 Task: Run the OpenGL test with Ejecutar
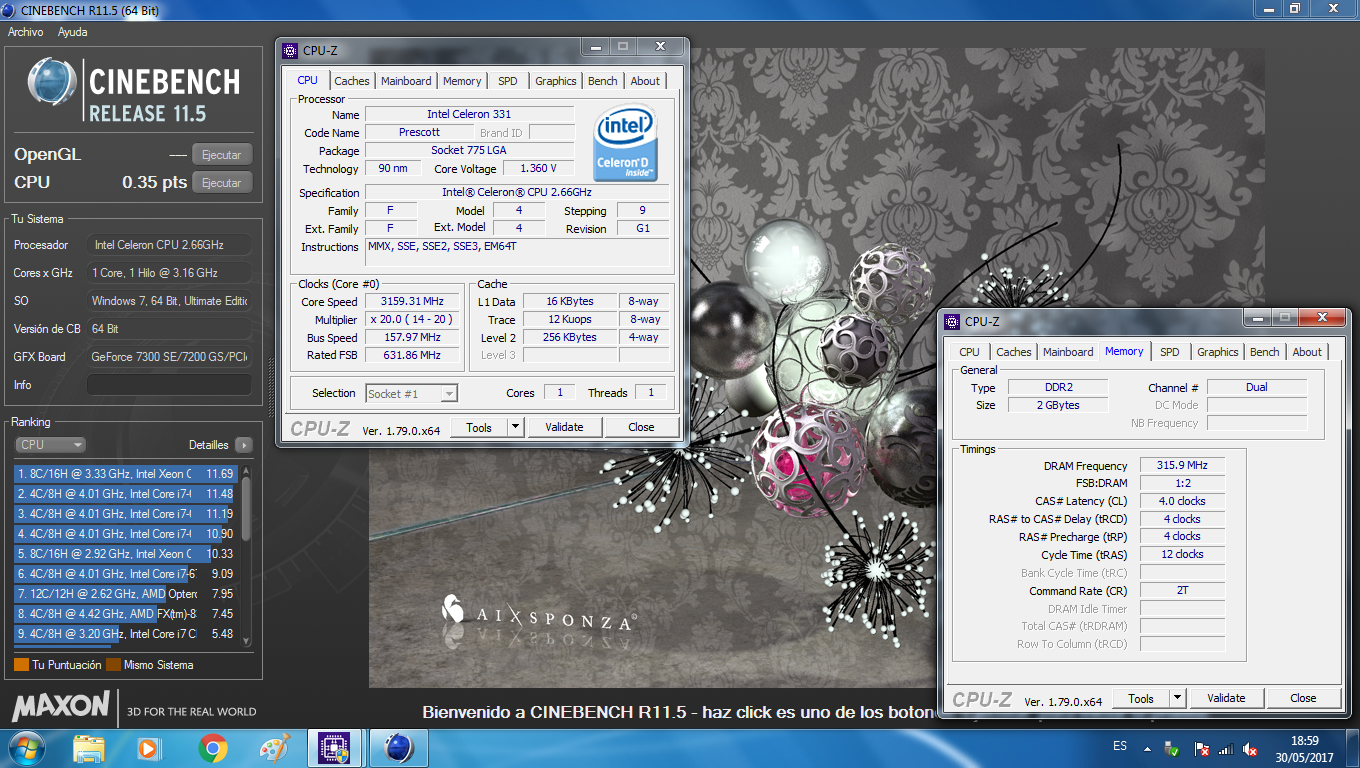point(222,155)
